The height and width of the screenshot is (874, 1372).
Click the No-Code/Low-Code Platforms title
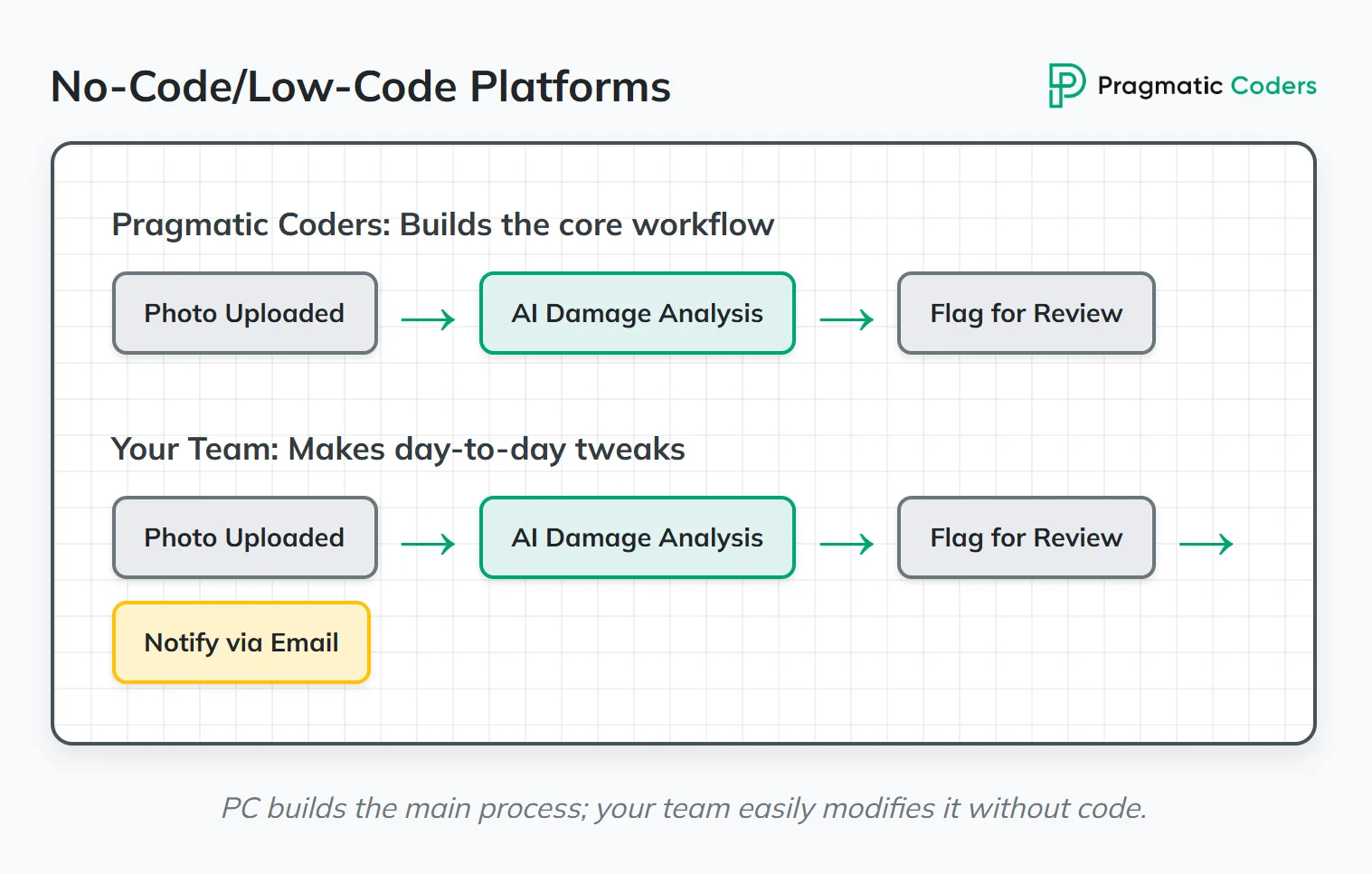click(360, 88)
